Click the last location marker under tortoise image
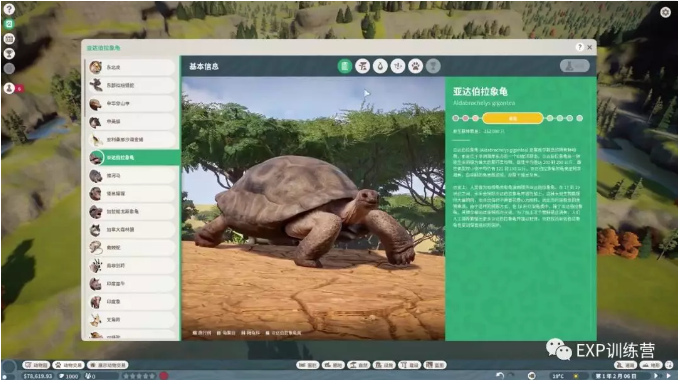The image size is (678, 380). (x=283, y=333)
